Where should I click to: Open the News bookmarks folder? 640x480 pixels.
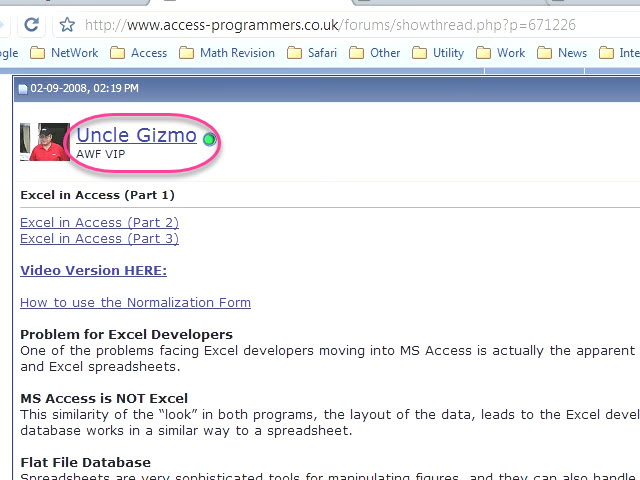point(562,53)
